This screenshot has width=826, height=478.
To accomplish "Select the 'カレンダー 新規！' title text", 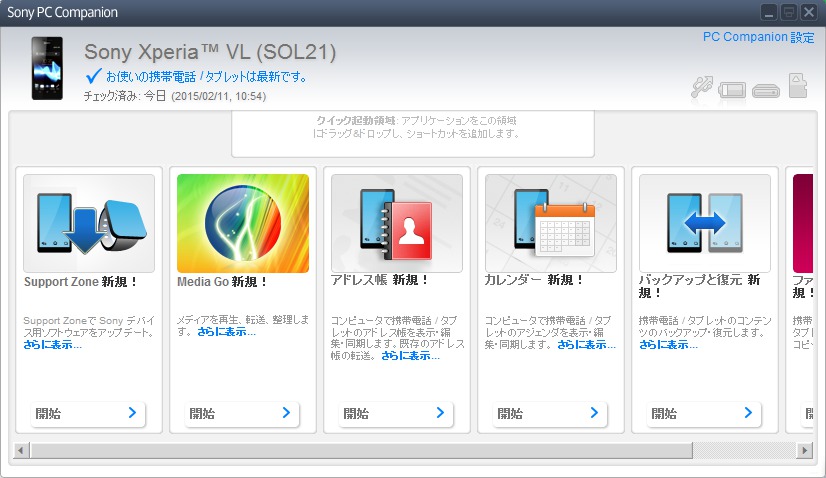I will tap(534, 280).
